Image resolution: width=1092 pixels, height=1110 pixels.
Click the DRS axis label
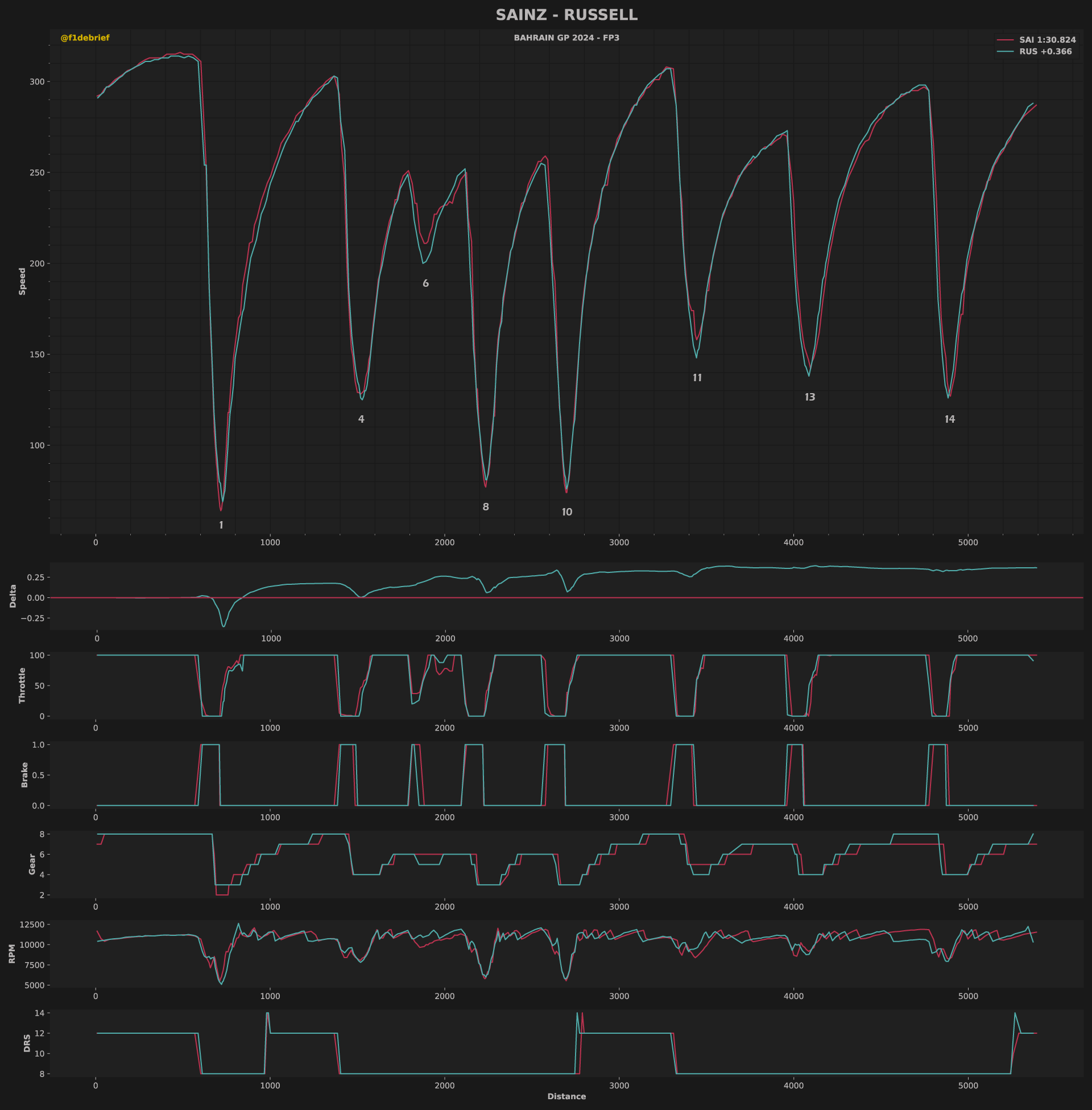(x=27, y=1043)
